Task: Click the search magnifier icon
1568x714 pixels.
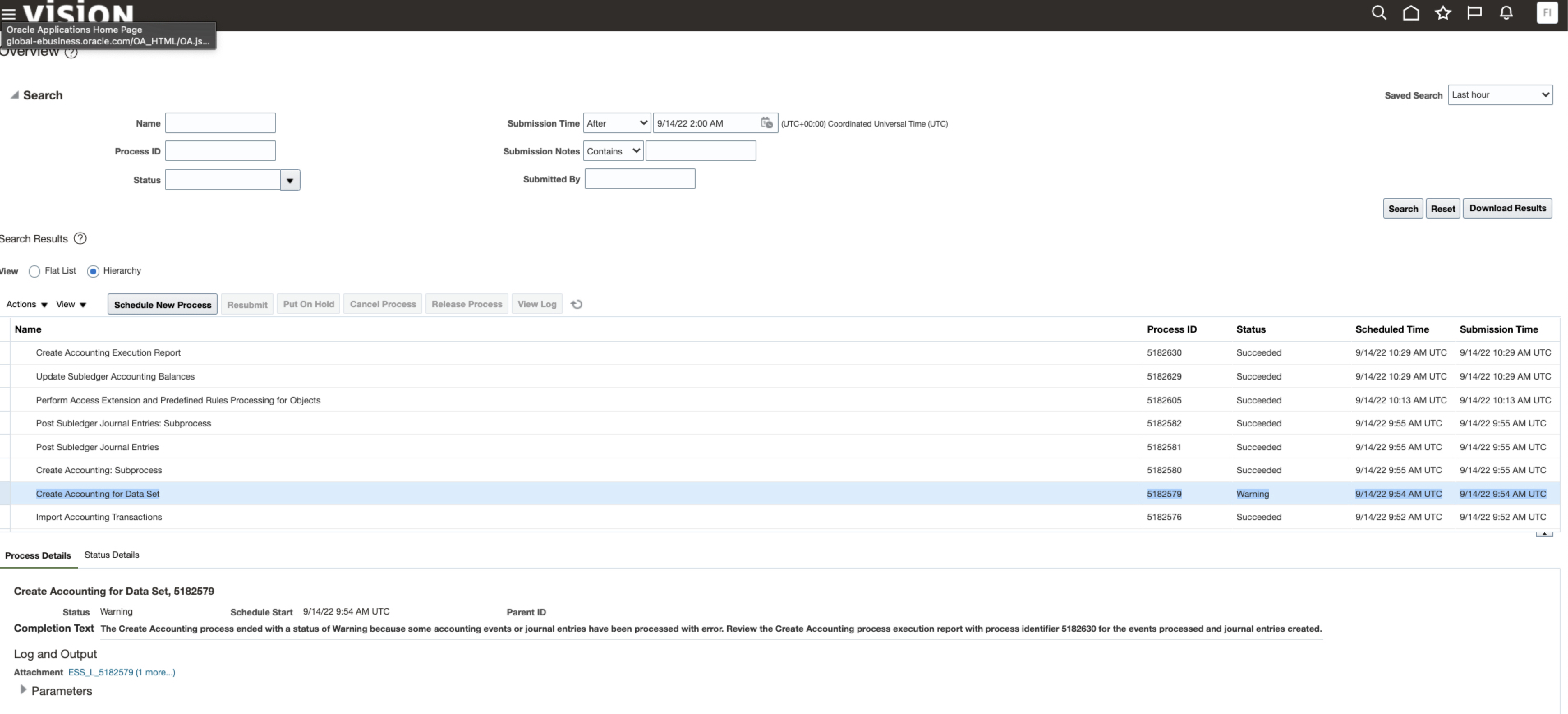Action: [1379, 13]
